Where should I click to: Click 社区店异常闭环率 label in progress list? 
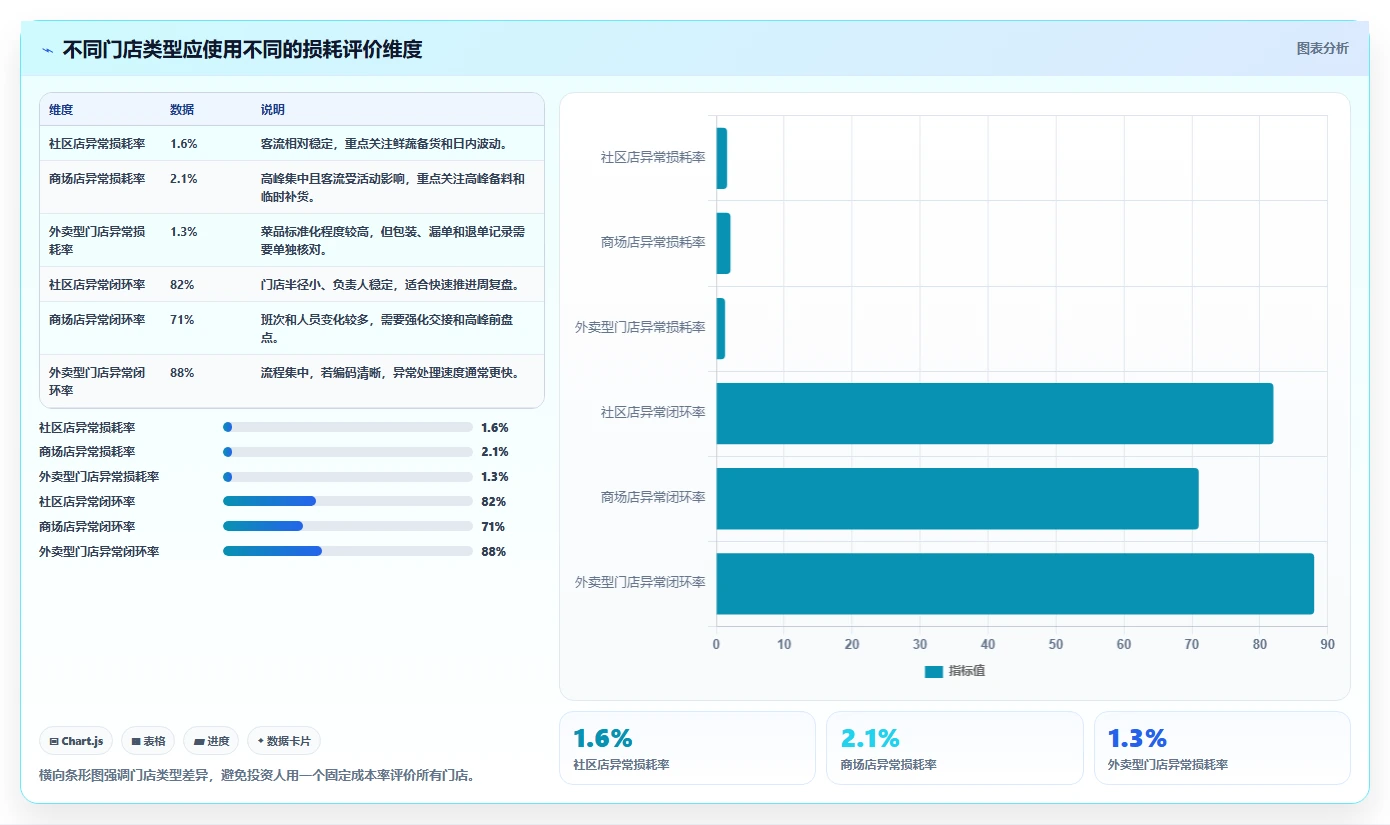[87, 501]
